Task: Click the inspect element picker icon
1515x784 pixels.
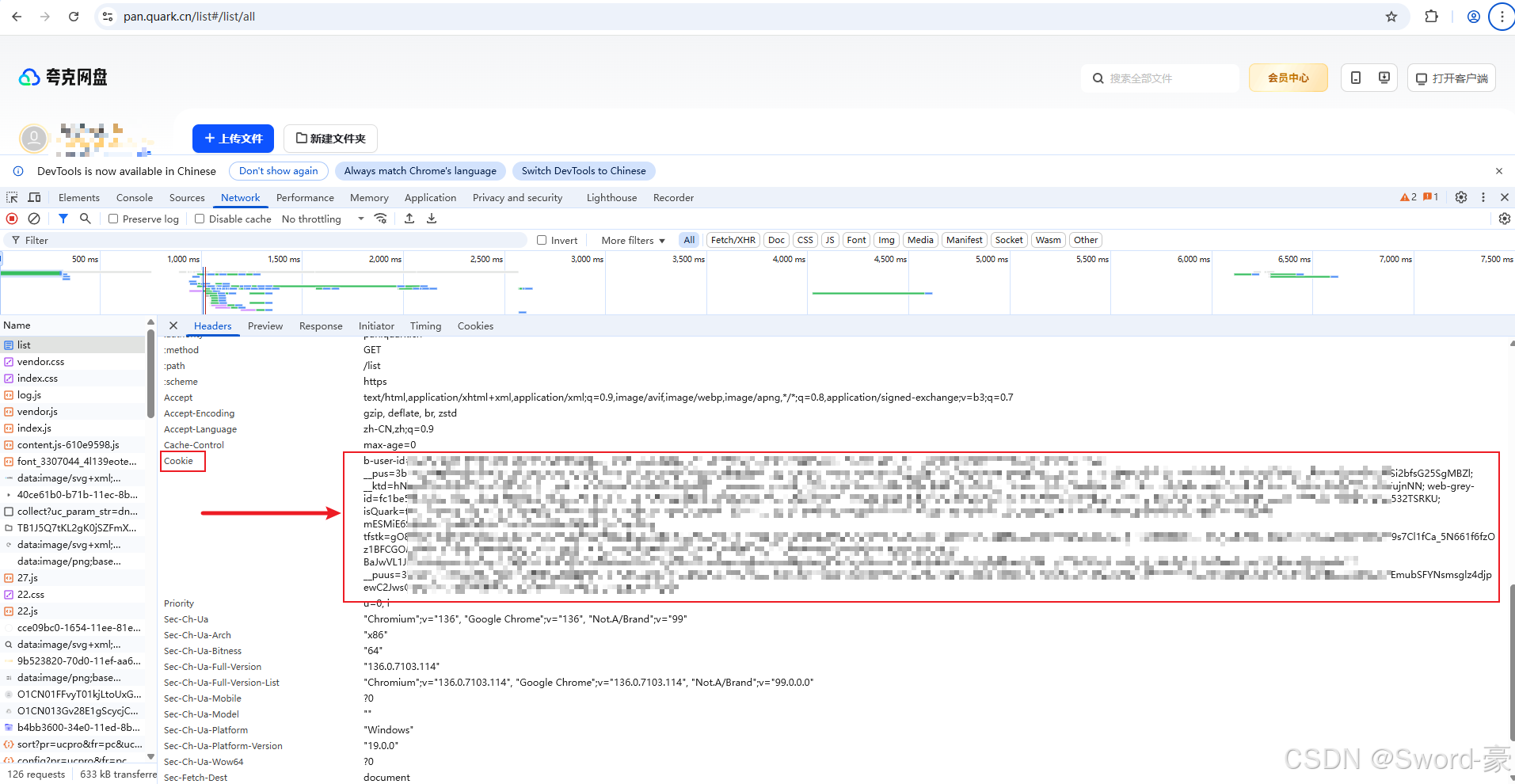Action: pos(12,197)
